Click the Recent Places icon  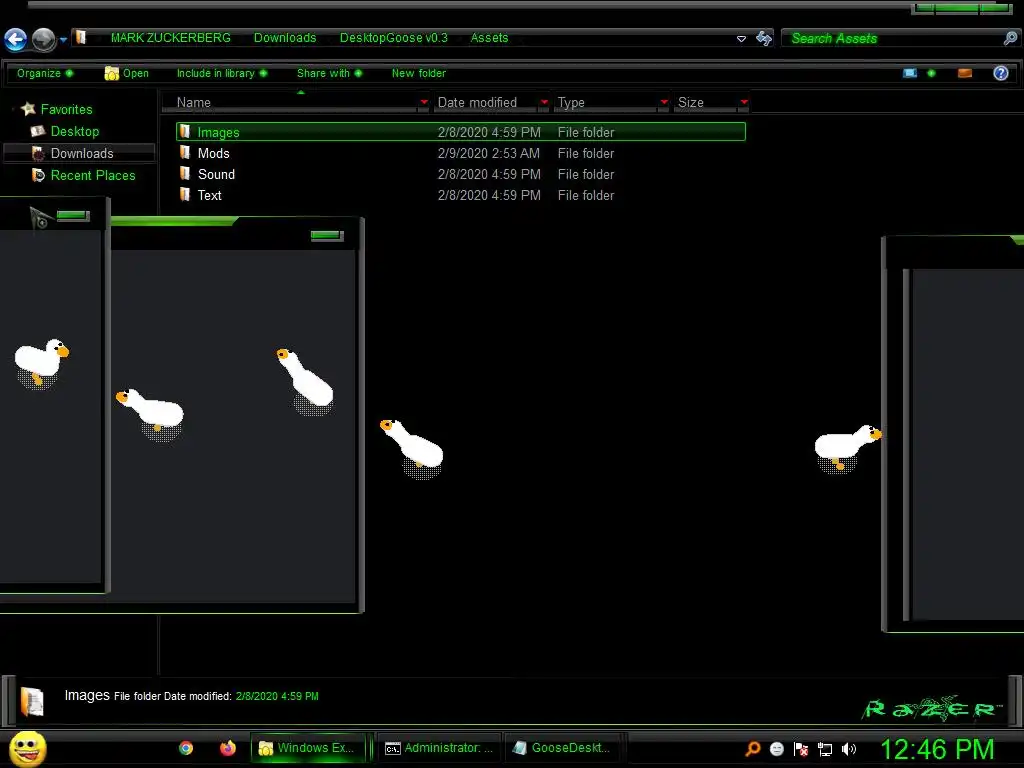[x=39, y=175]
